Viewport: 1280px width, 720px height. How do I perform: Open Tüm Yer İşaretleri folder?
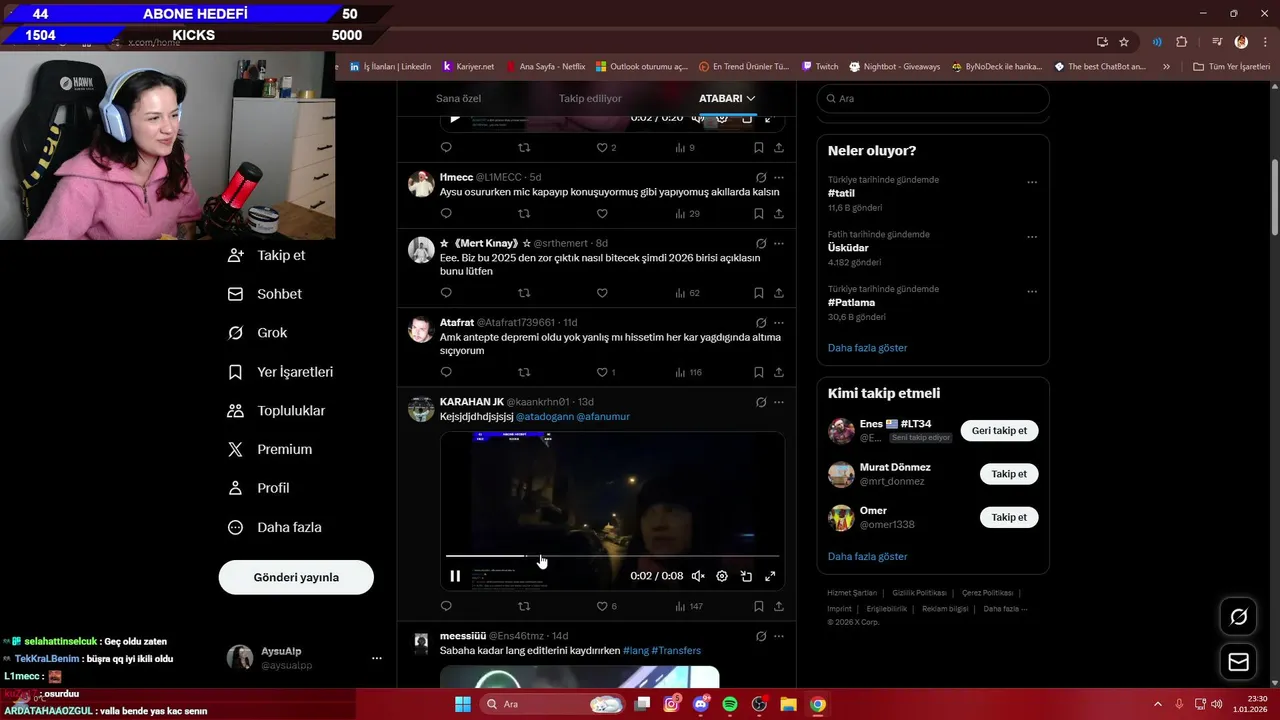click(x=1231, y=67)
